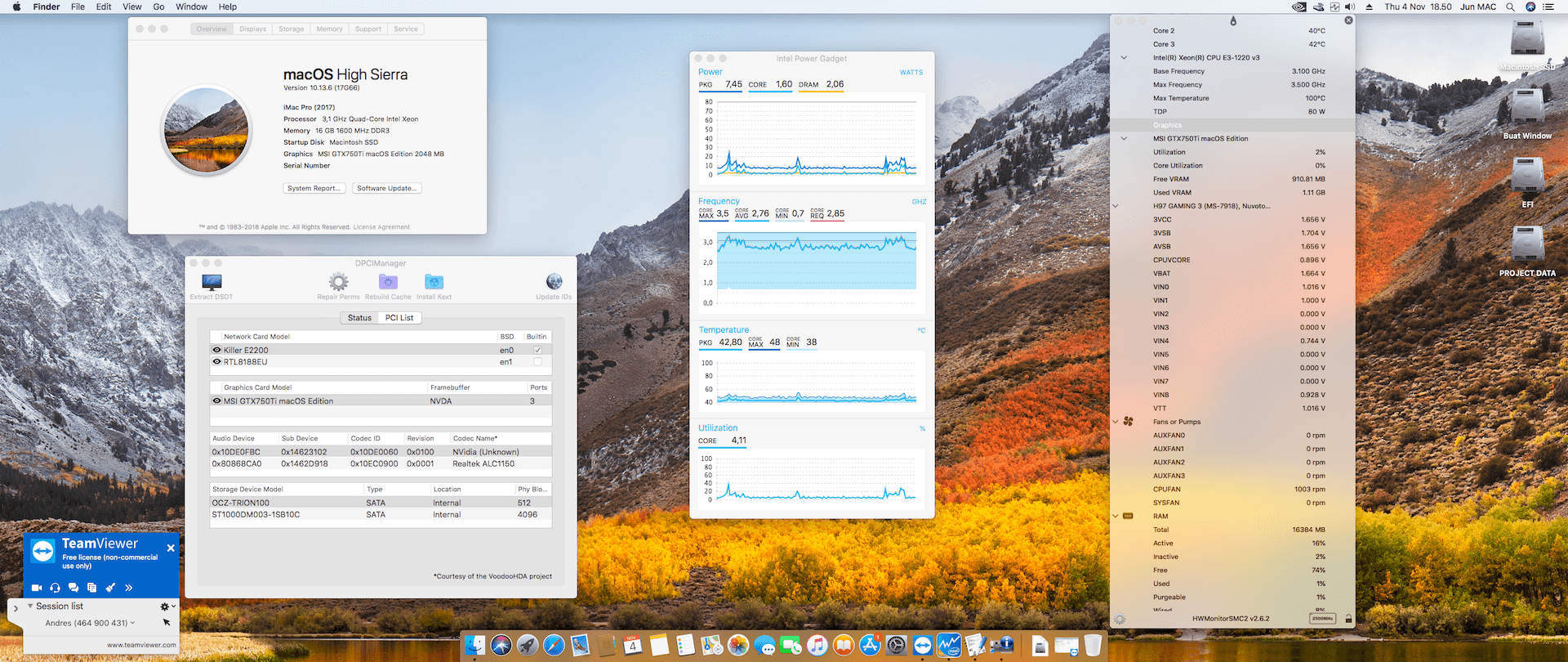Open Safari from the Dock
The width and height of the screenshot is (1568, 662).
pos(554,646)
